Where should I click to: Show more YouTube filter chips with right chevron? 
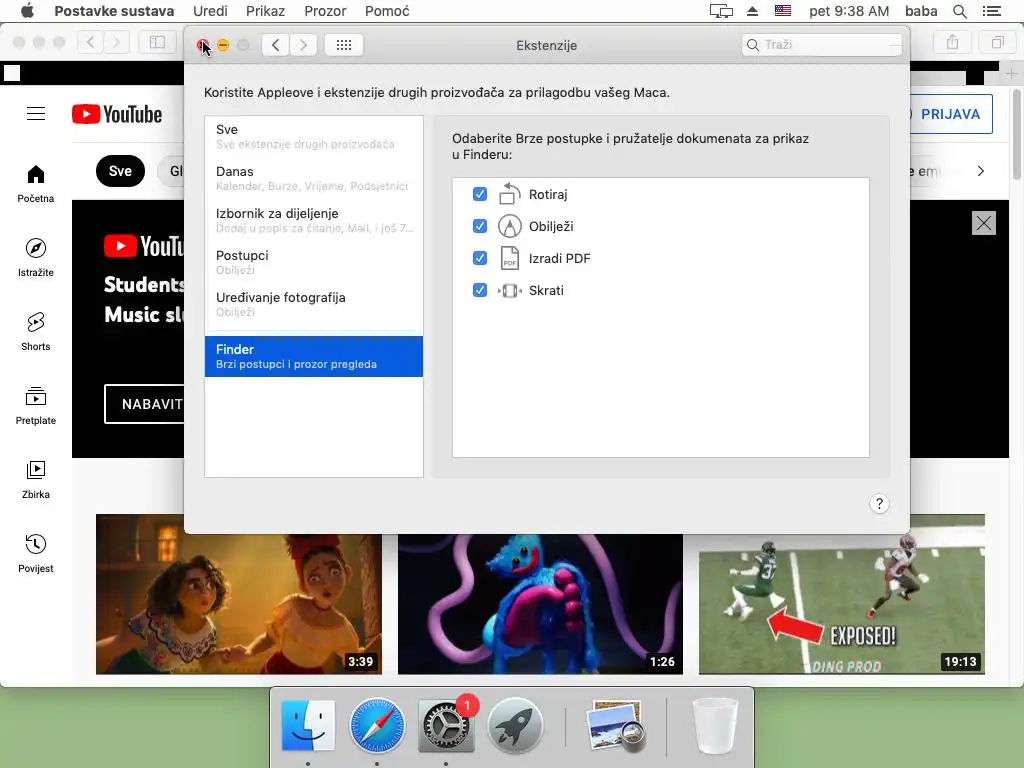[x=980, y=171]
